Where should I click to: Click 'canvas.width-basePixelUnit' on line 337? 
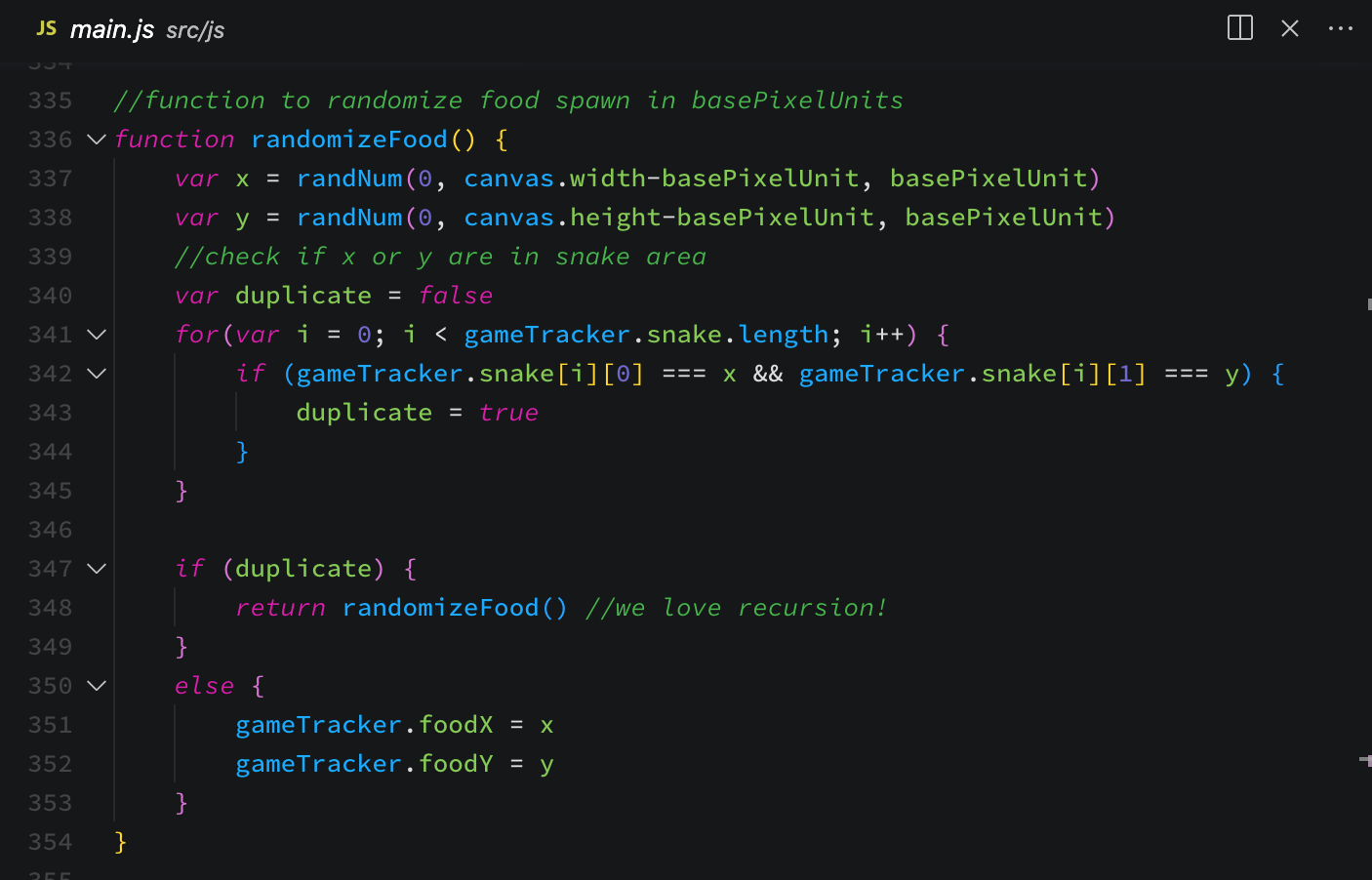661,179
